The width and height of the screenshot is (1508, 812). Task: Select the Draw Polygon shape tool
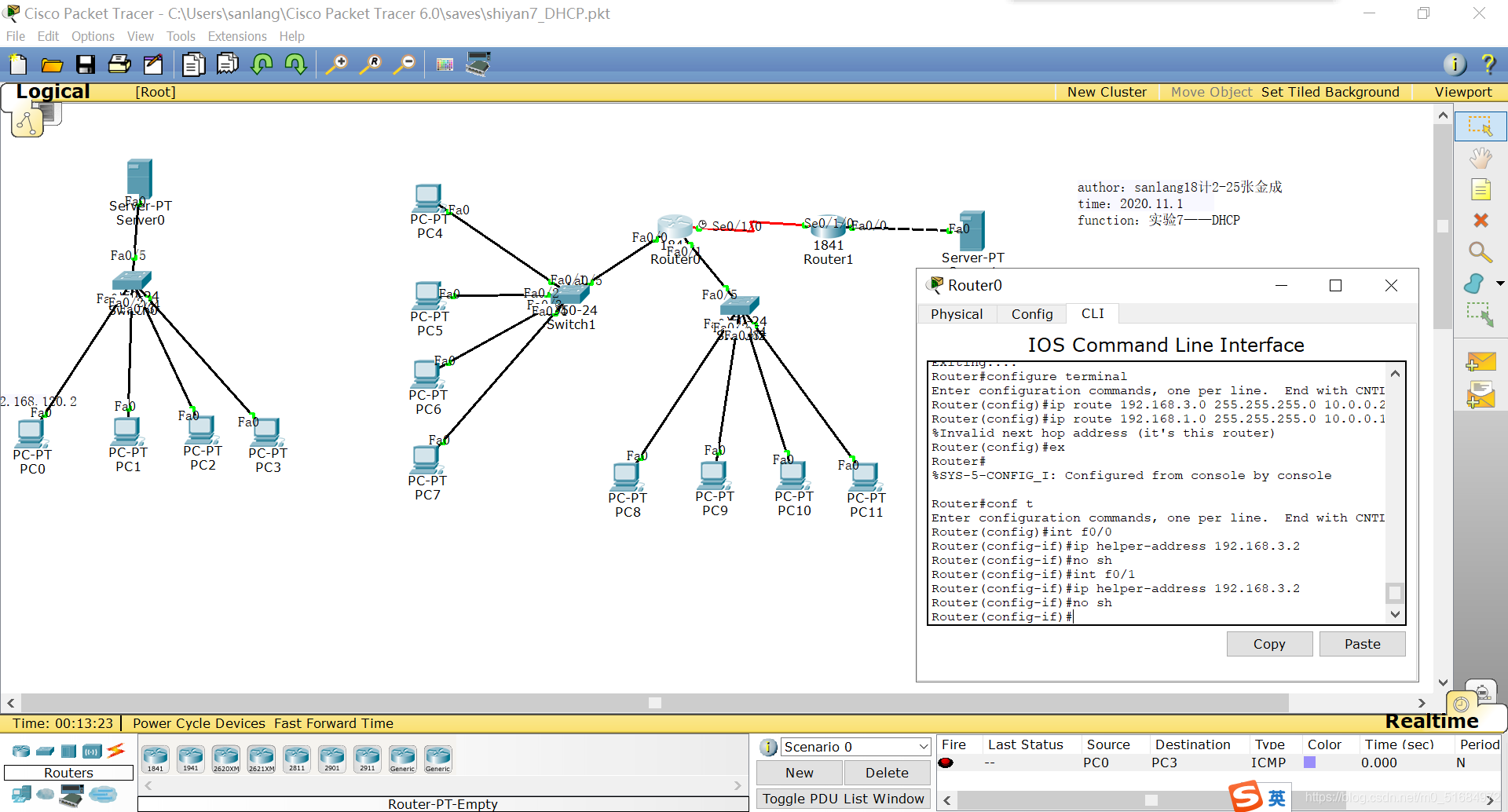[x=1474, y=283]
